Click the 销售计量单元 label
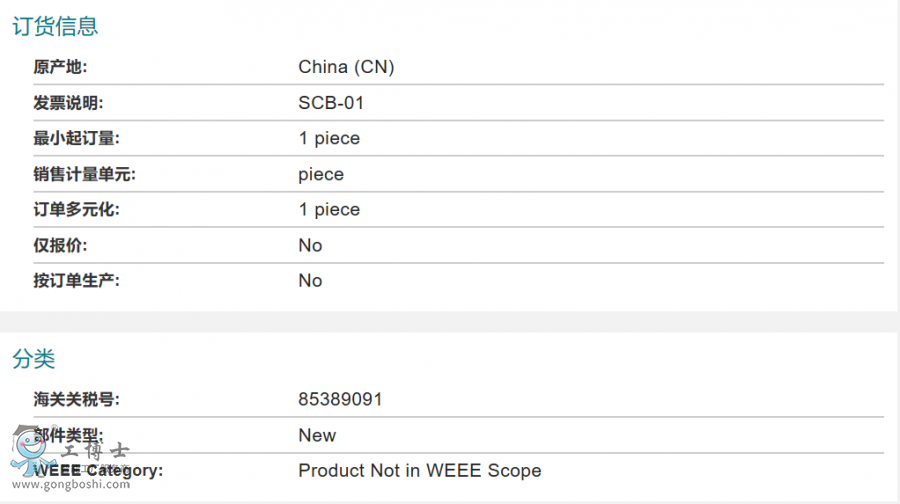This screenshot has width=900, height=504. 84,174
